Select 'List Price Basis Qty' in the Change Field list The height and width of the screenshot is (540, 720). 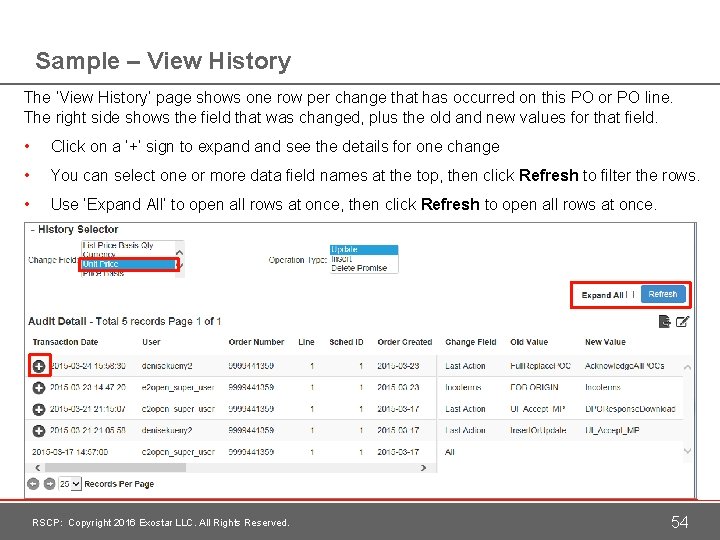(118, 245)
